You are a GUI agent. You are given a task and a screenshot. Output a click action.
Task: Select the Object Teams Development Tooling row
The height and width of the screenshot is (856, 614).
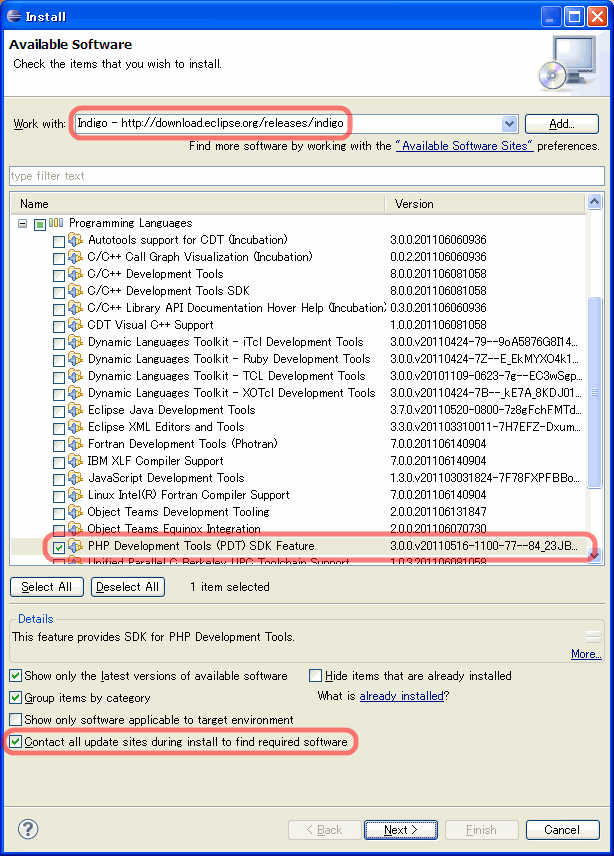[299, 512]
